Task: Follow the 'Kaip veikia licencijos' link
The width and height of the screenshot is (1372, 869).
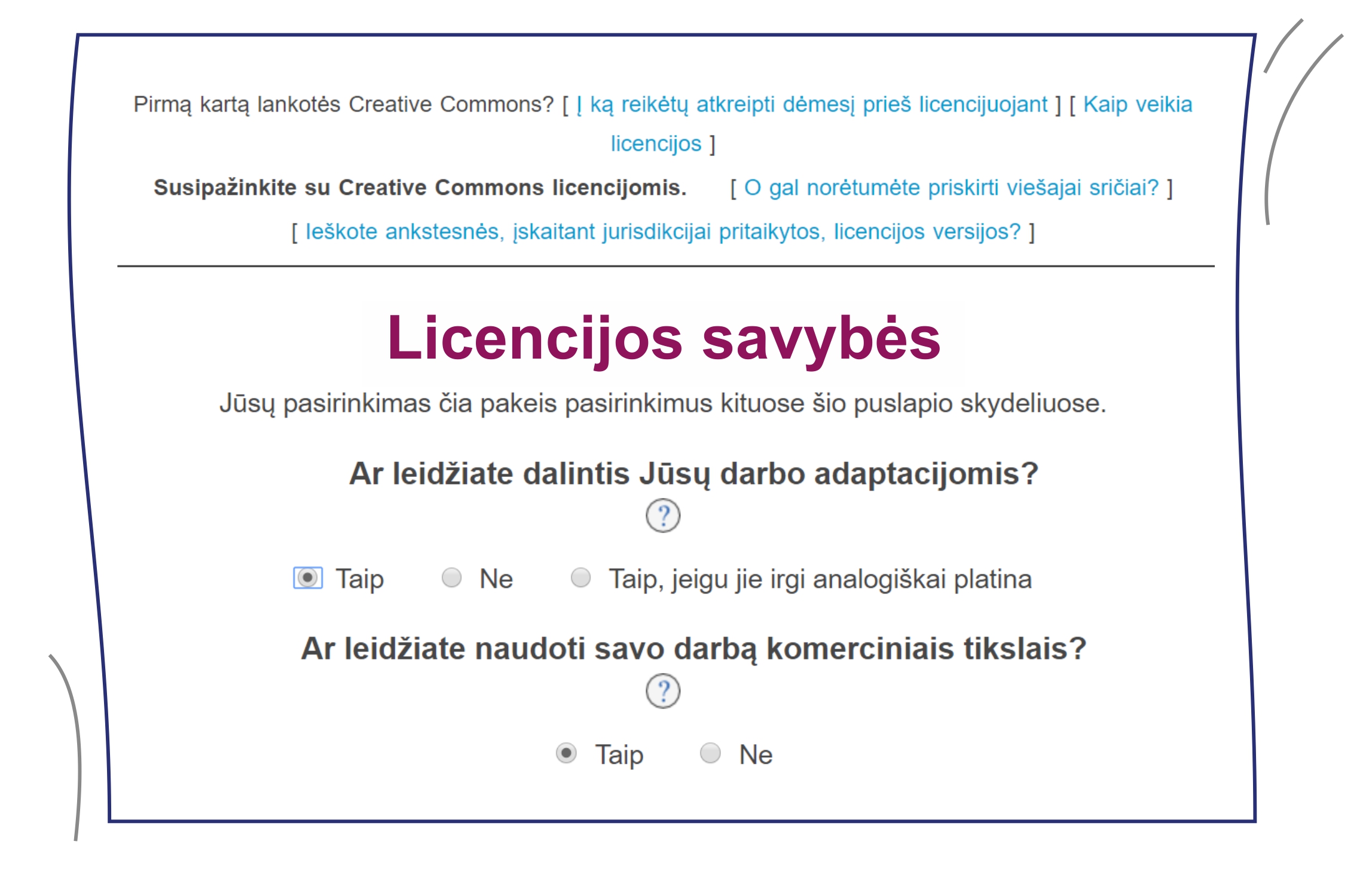Action: (x=1137, y=105)
